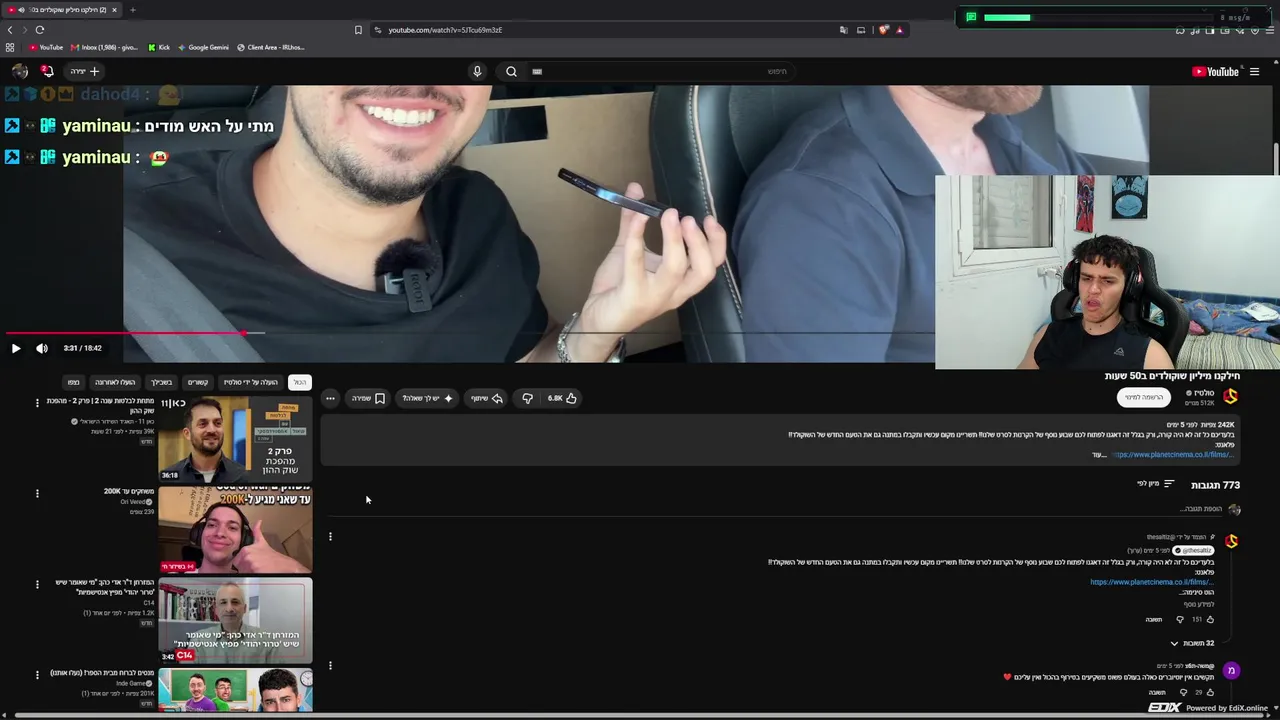Bookmark this page using the bookmark icon
This screenshot has width=1280, height=720.
[358, 30]
